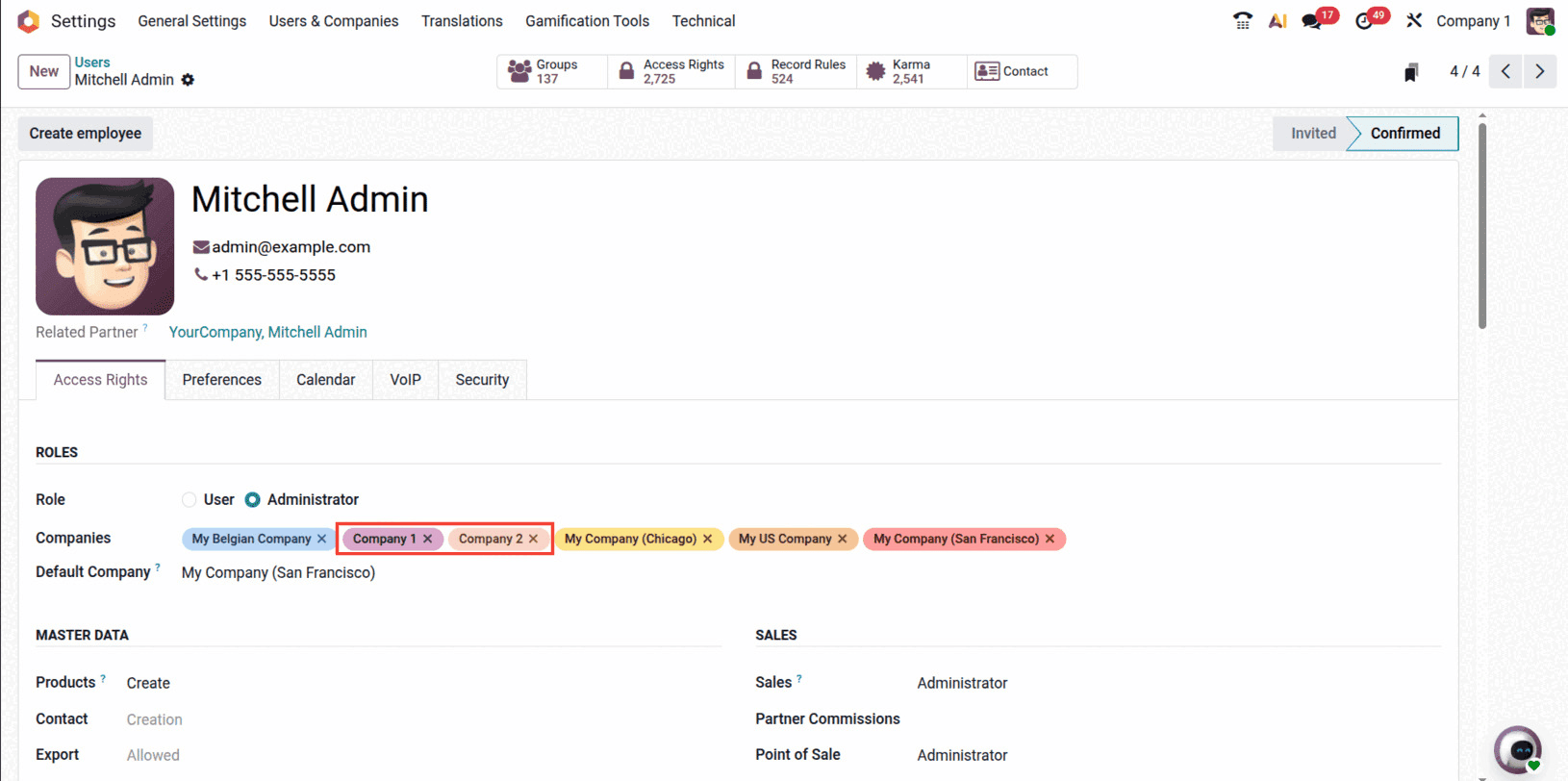The width and height of the screenshot is (1568, 781).
Task: Select the User role radio button
Action: coord(190,500)
